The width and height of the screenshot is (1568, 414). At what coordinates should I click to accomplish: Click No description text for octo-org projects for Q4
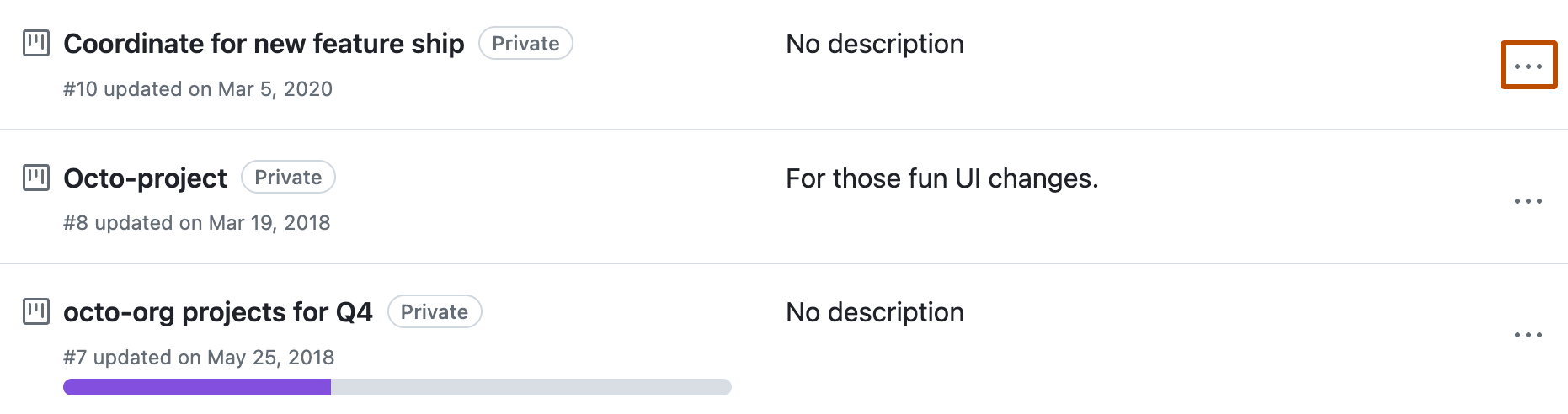coord(874,312)
